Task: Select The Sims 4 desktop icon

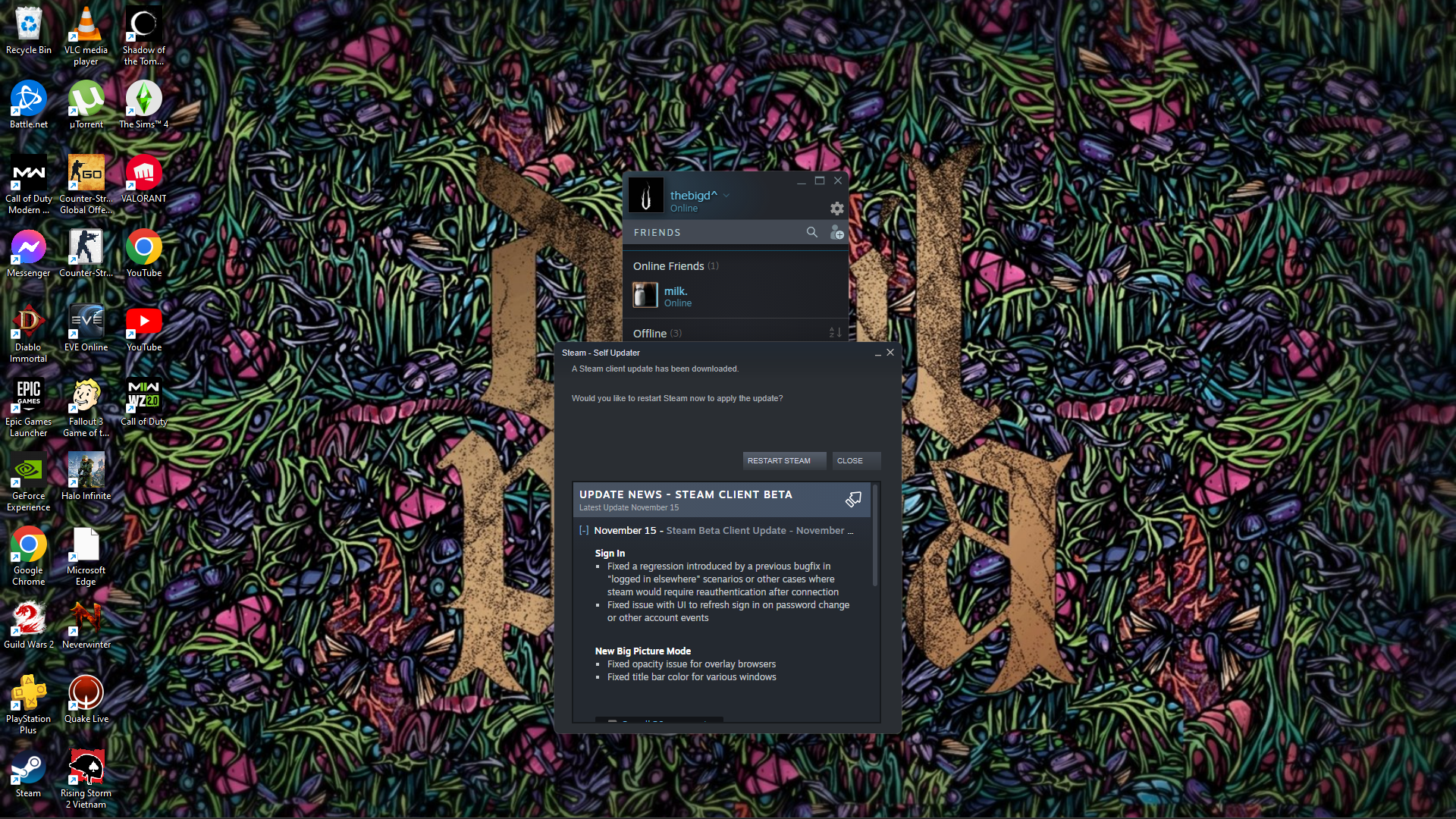Action: click(x=143, y=105)
